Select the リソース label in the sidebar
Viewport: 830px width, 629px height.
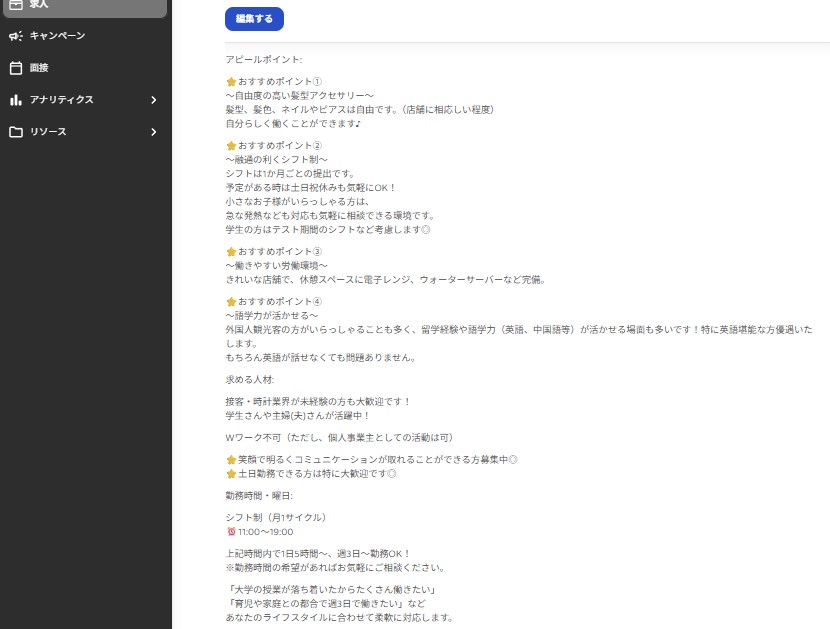pyautogui.click(x=48, y=132)
